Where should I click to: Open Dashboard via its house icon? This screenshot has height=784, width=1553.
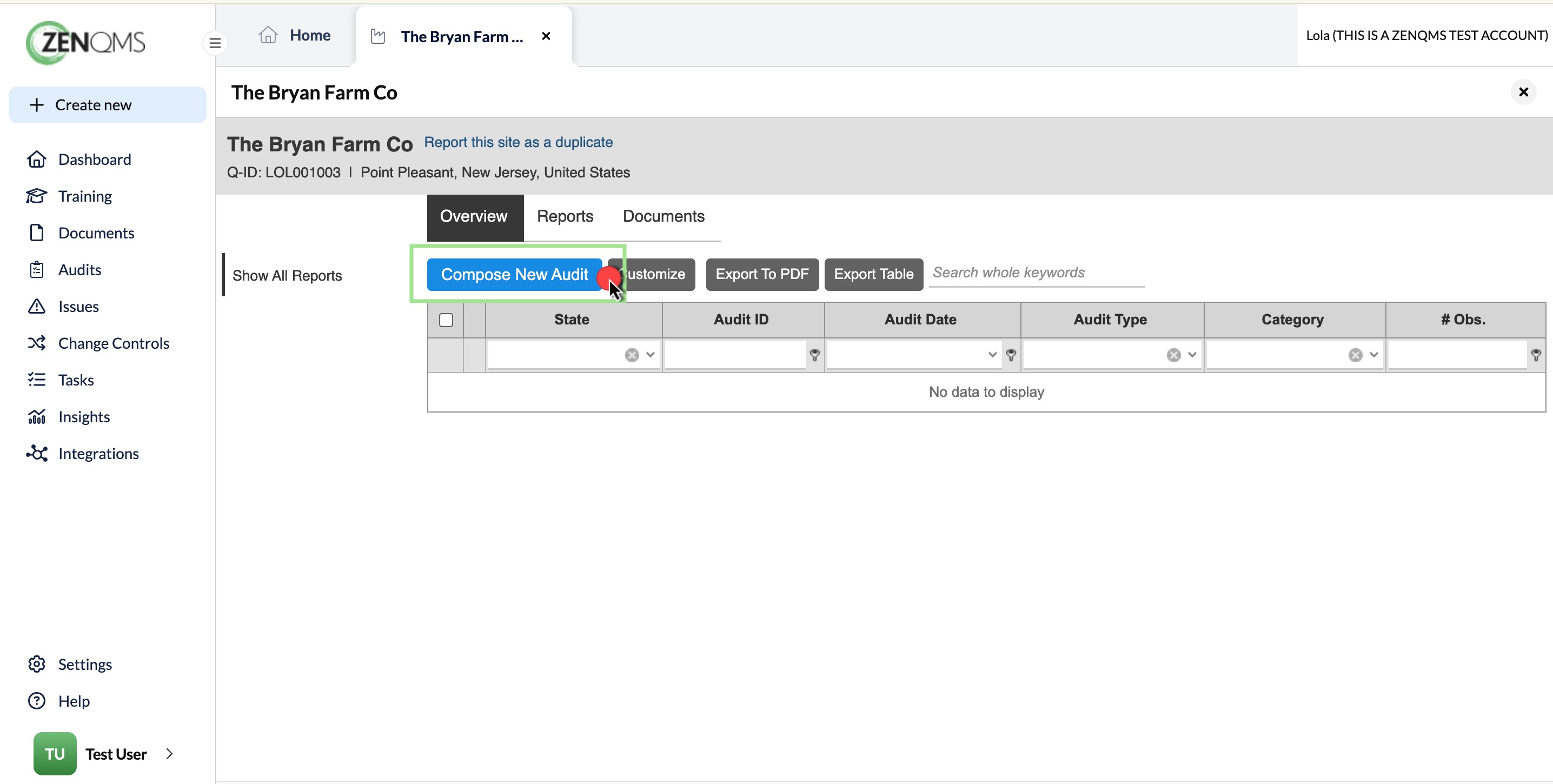(x=37, y=160)
